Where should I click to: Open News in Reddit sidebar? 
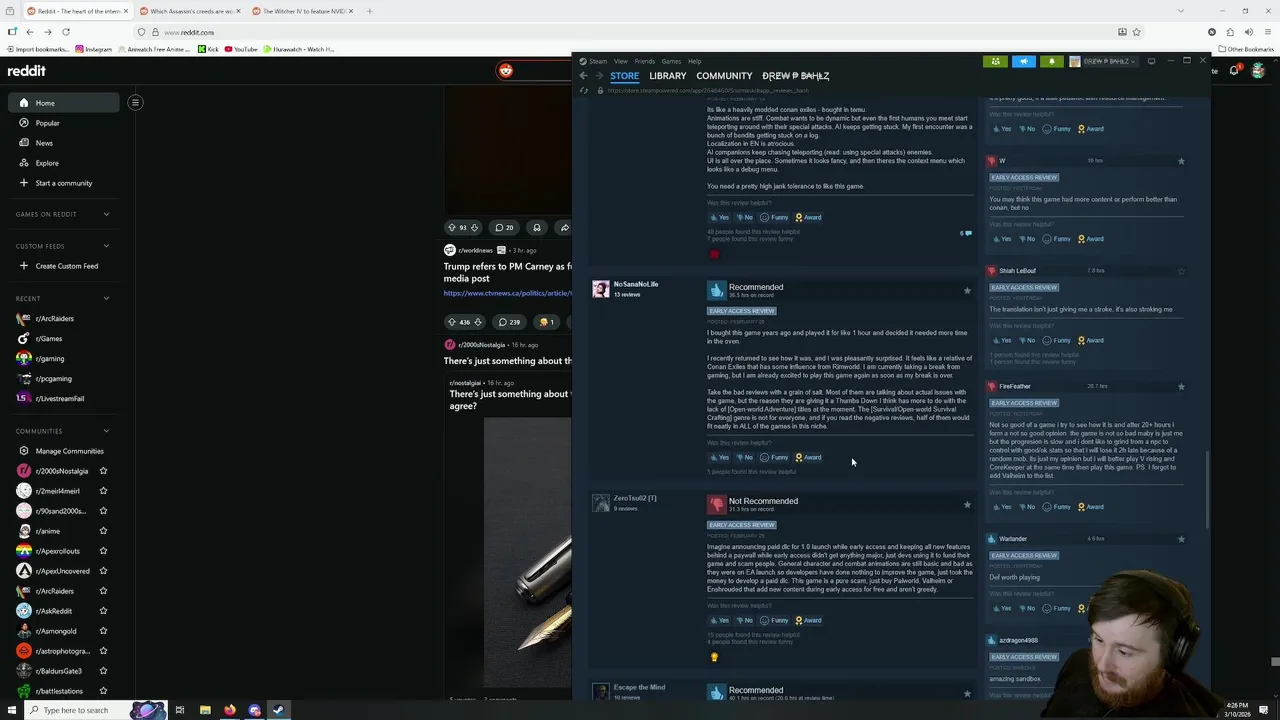click(64, 143)
